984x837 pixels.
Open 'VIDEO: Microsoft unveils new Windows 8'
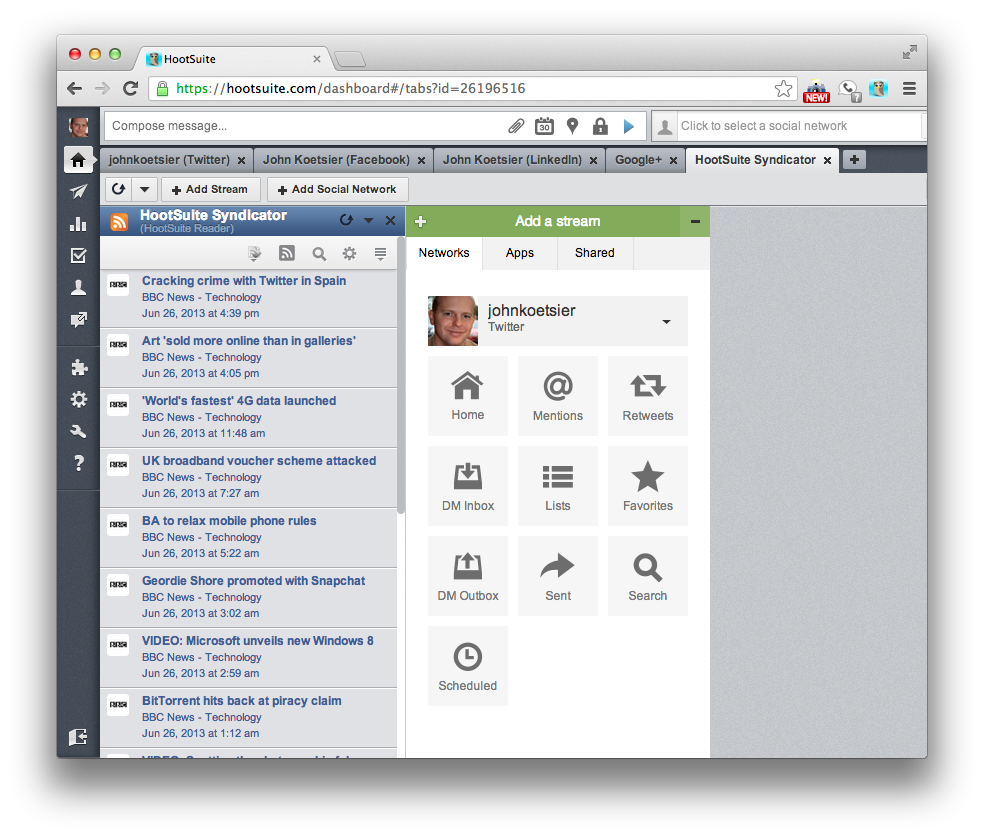click(257, 641)
